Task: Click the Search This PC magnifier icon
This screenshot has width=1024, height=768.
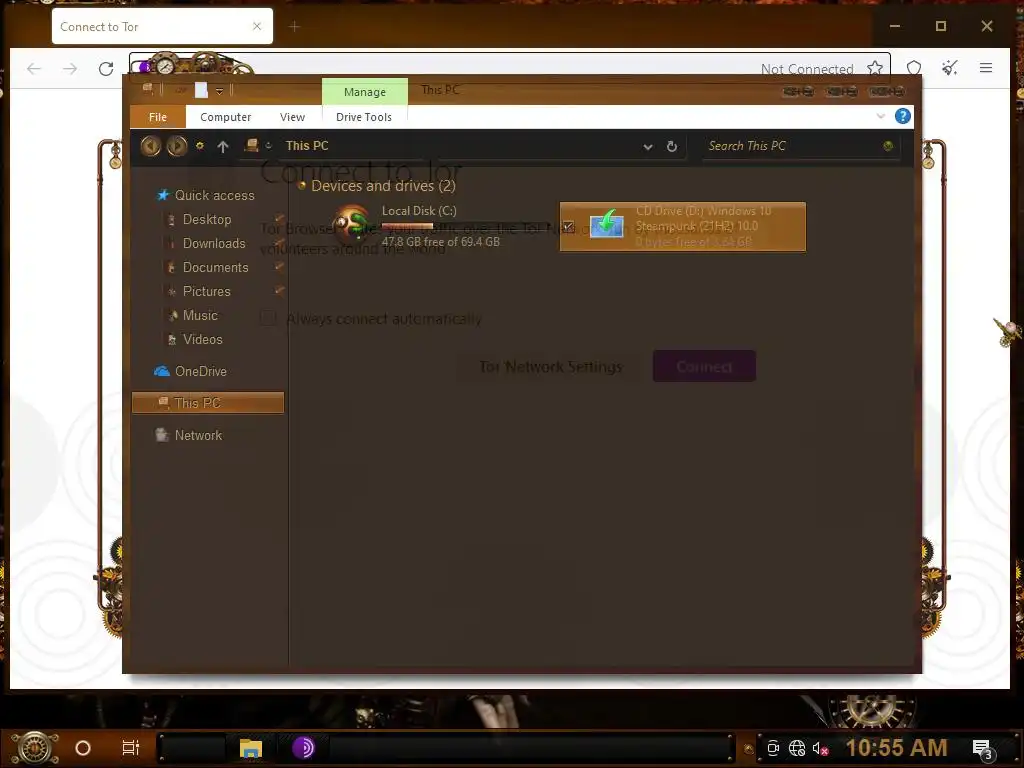Action: coord(888,146)
